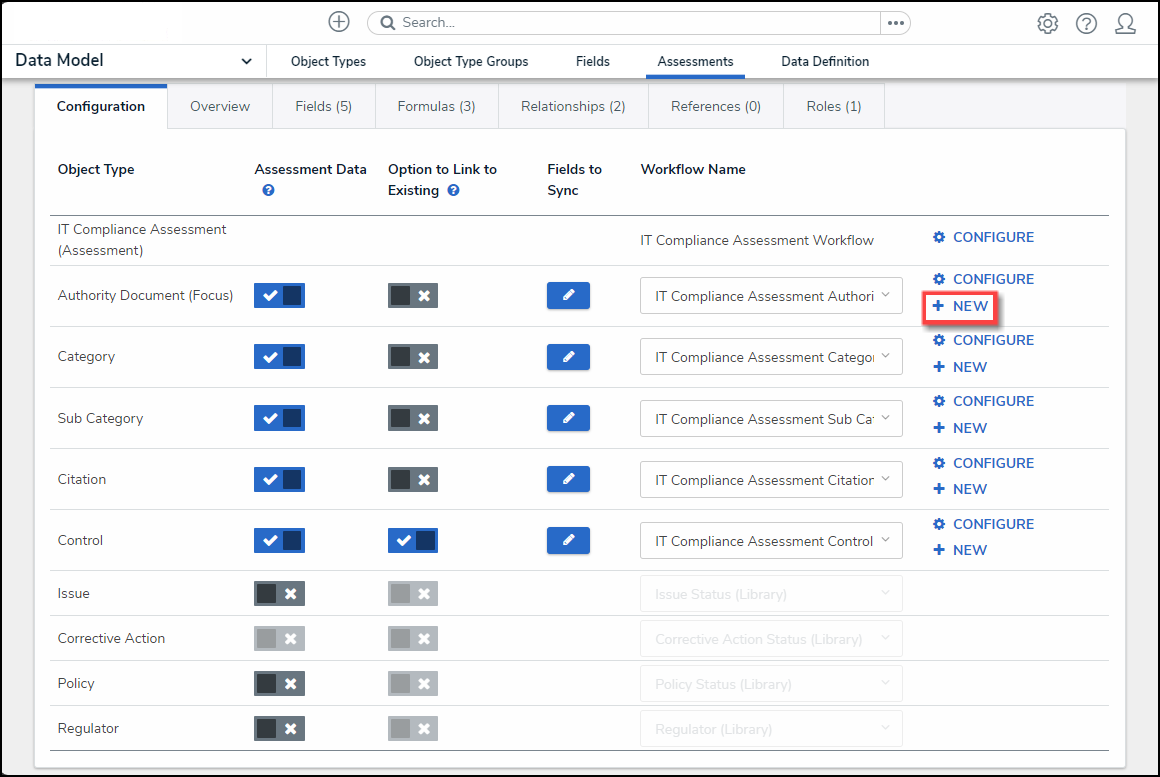Open the user profile icon
The height and width of the screenshot is (777, 1160).
click(1125, 24)
